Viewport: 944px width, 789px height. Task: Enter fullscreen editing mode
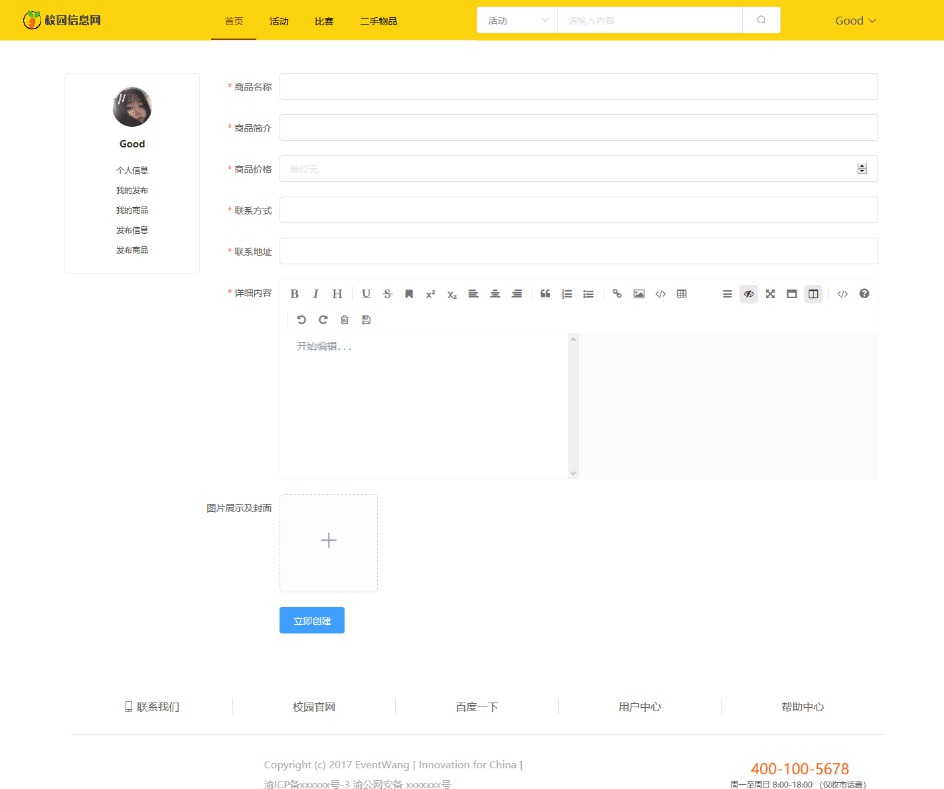click(x=770, y=293)
